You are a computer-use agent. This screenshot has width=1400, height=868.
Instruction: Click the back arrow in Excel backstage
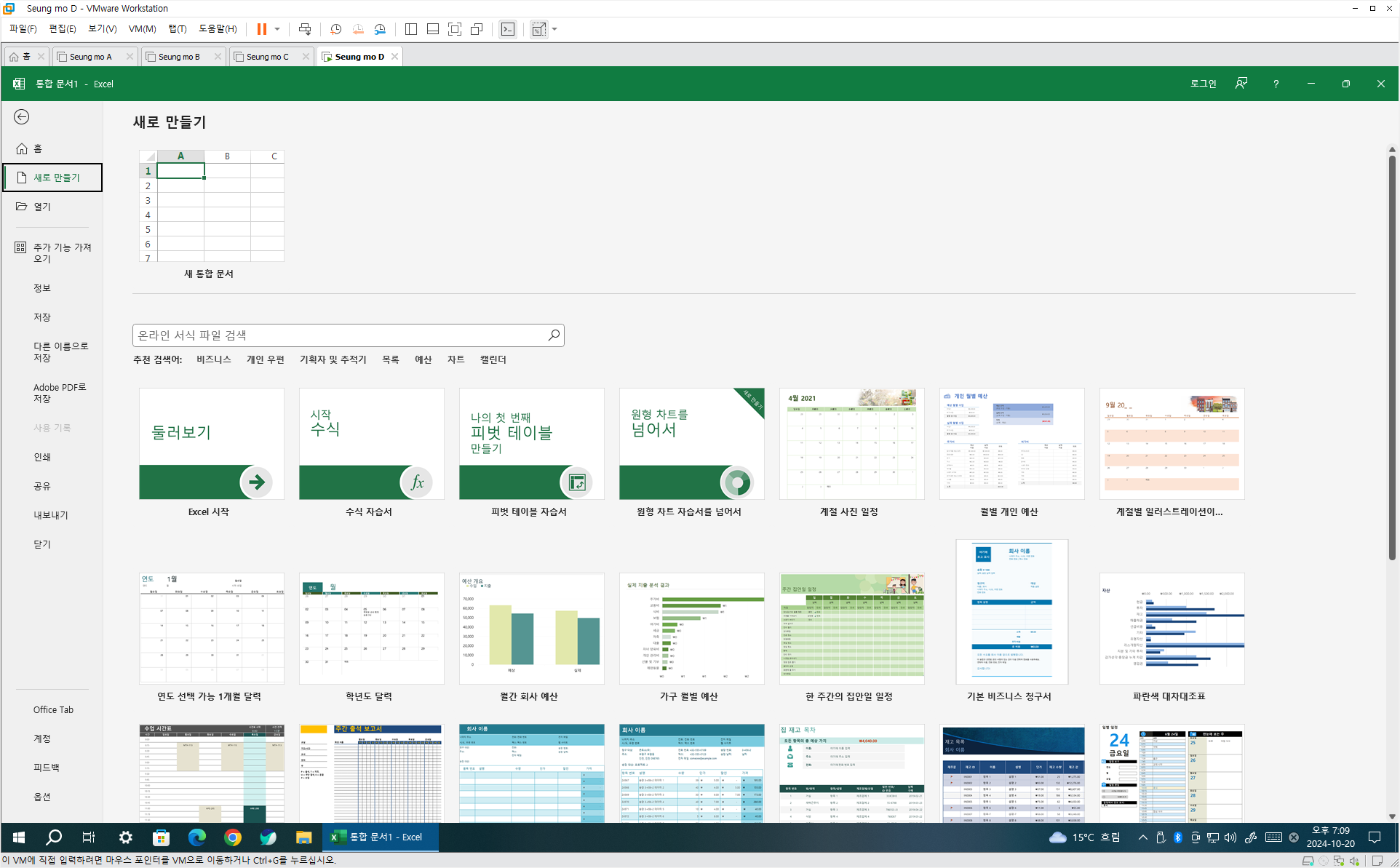[22, 117]
